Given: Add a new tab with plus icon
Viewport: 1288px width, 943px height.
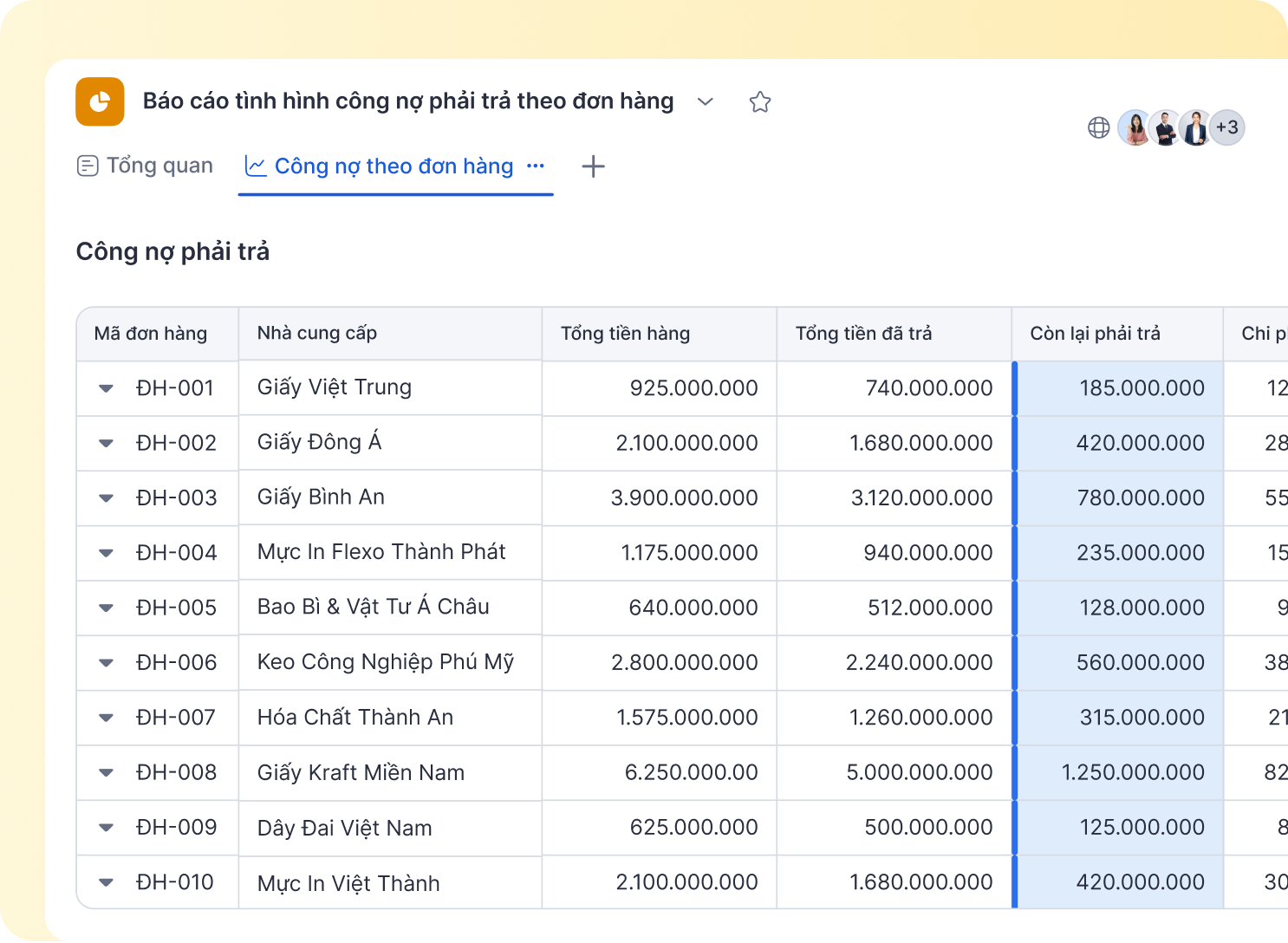Looking at the screenshot, I should (594, 166).
